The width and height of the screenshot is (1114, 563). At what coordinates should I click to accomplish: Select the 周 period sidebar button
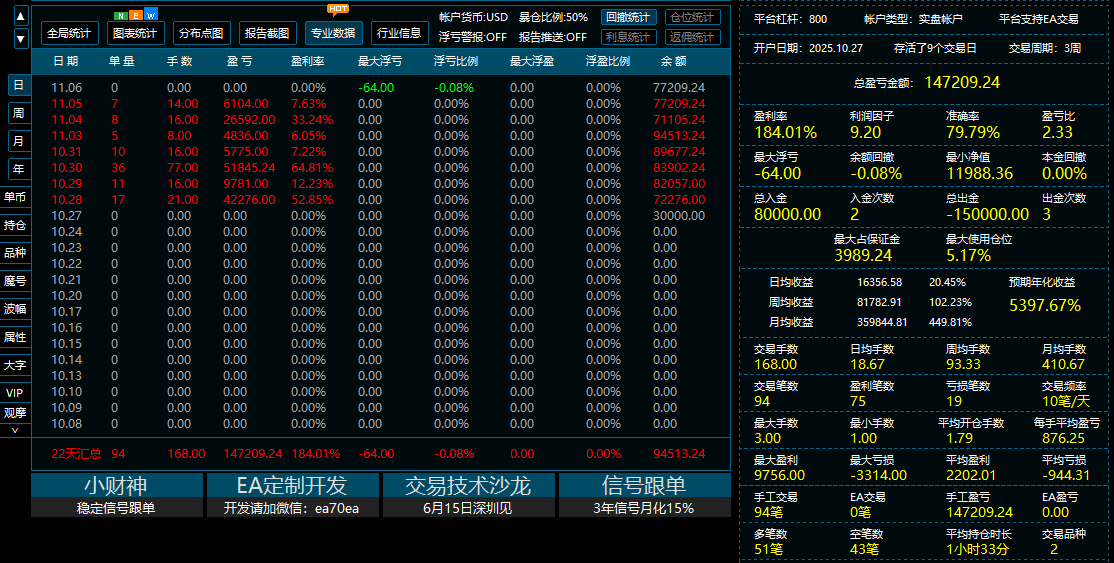pyautogui.click(x=18, y=113)
